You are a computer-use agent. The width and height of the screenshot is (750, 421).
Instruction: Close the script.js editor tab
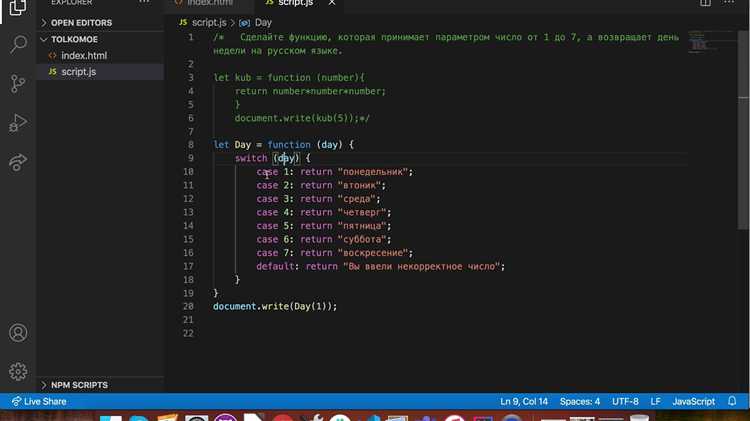(x=331, y=3)
